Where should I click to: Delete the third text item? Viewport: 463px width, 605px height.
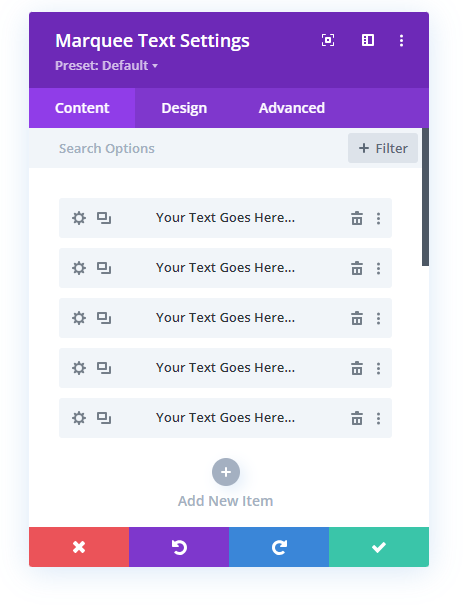[357, 318]
